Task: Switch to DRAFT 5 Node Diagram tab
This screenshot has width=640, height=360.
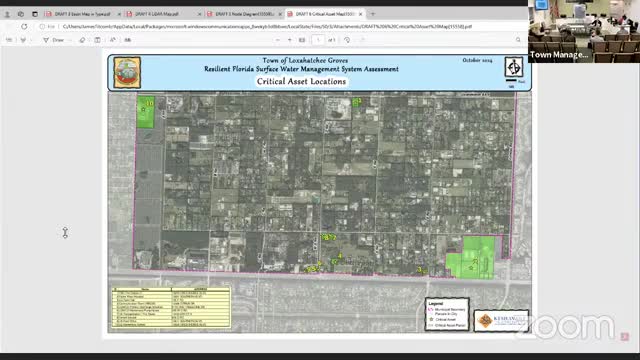Action: point(243,14)
